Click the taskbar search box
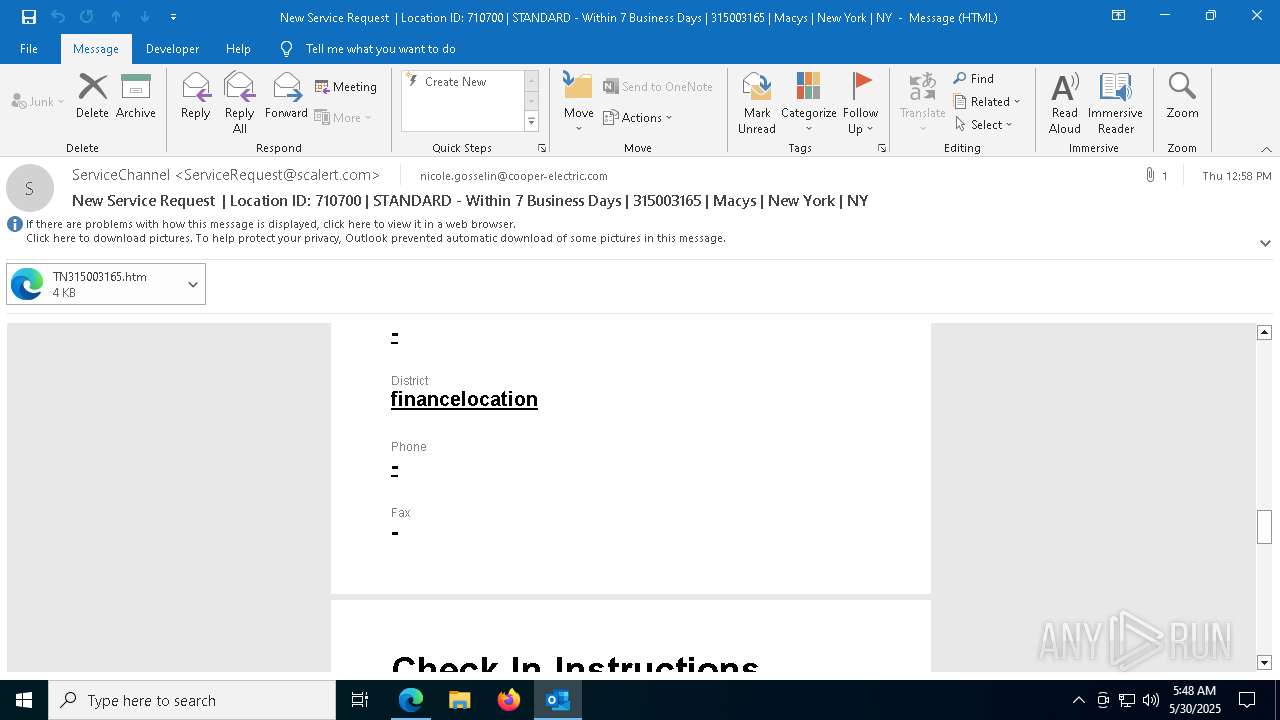 click(192, 700)
